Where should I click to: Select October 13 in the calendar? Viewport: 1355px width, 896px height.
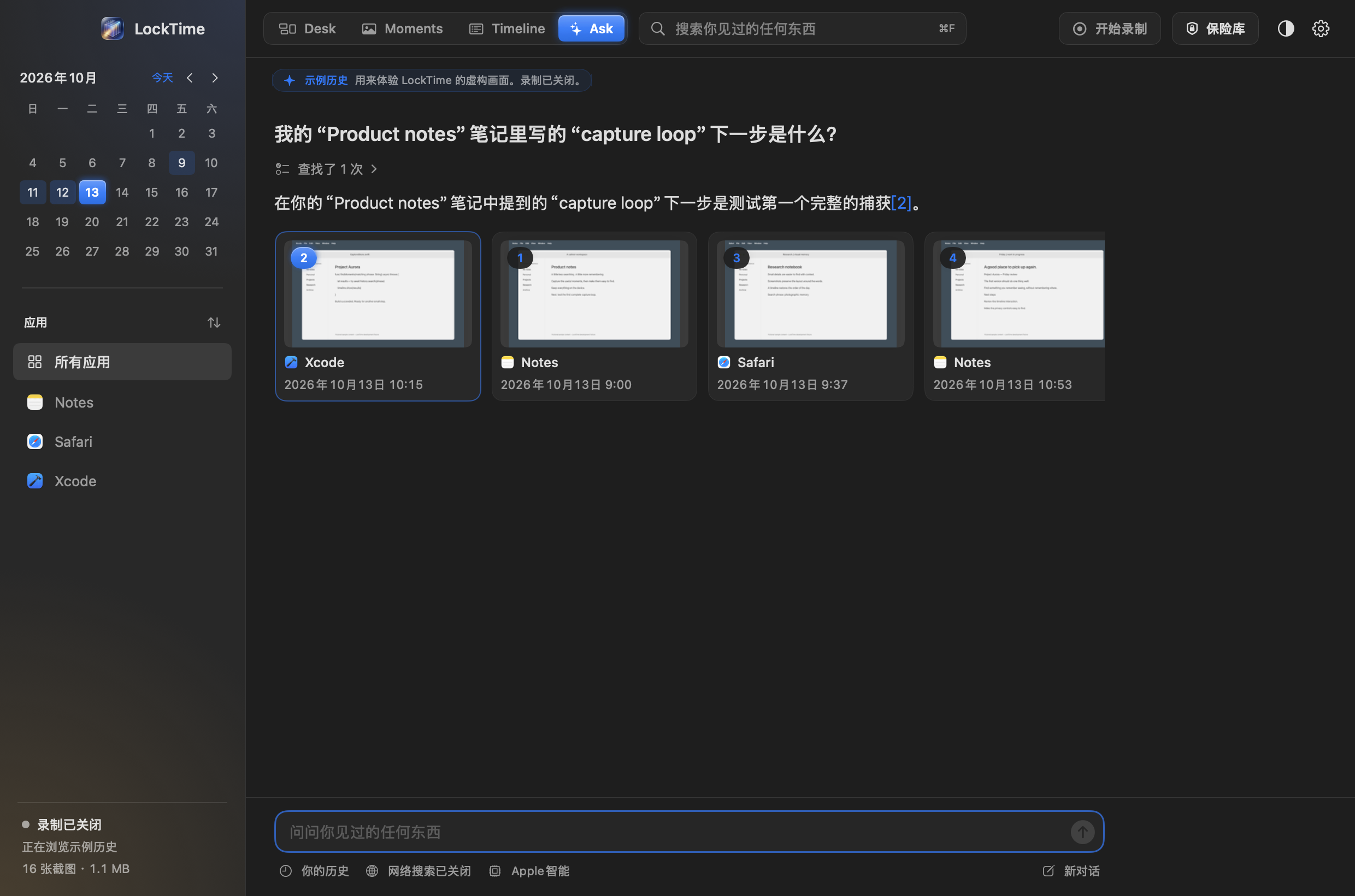(92, 192)
